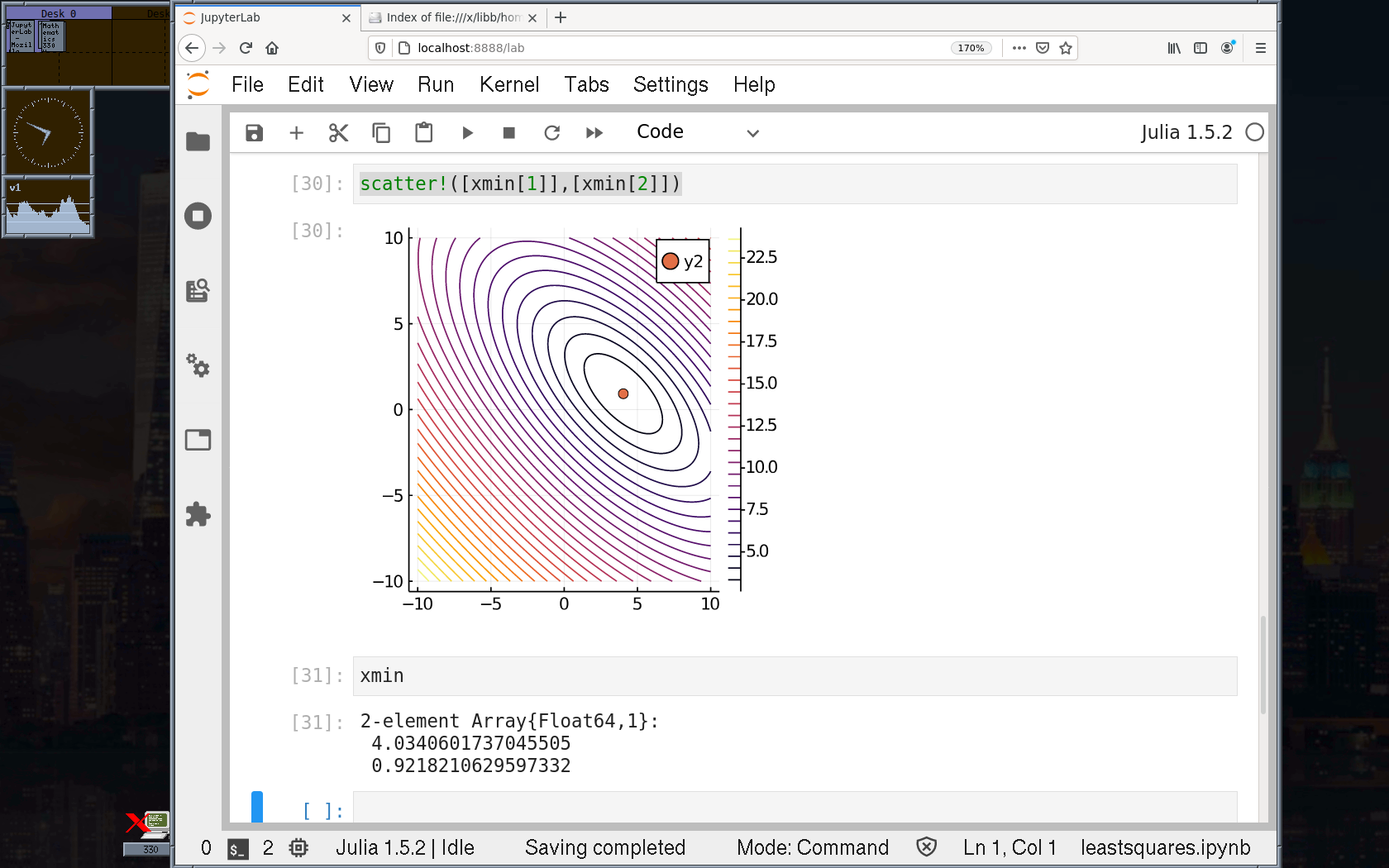Interrupt the kernel with the stop button
This screenshot has width=1389, height=868.
[509, 133]
